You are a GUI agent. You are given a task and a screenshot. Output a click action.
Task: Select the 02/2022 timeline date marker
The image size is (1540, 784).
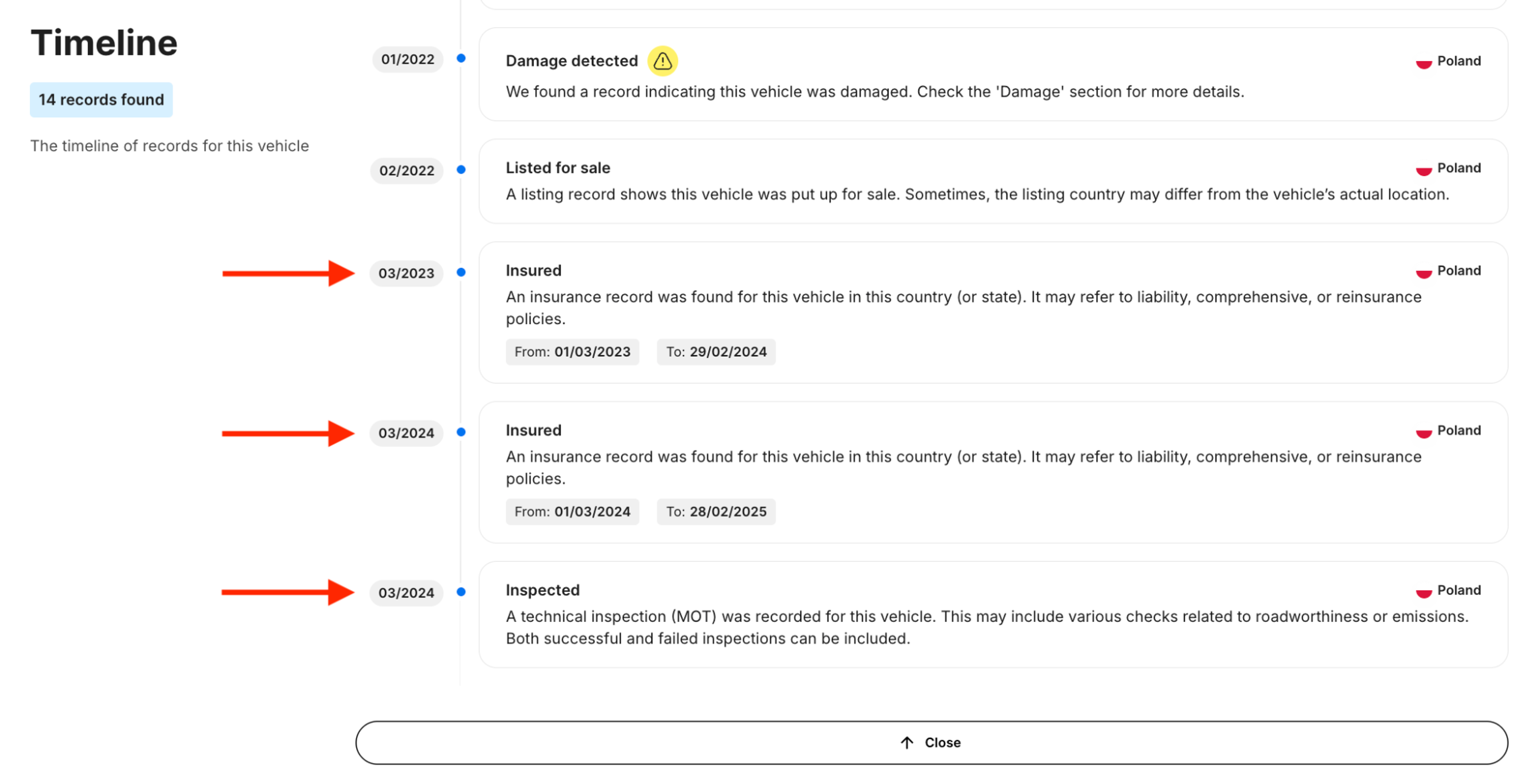click(x=407, y=170)
